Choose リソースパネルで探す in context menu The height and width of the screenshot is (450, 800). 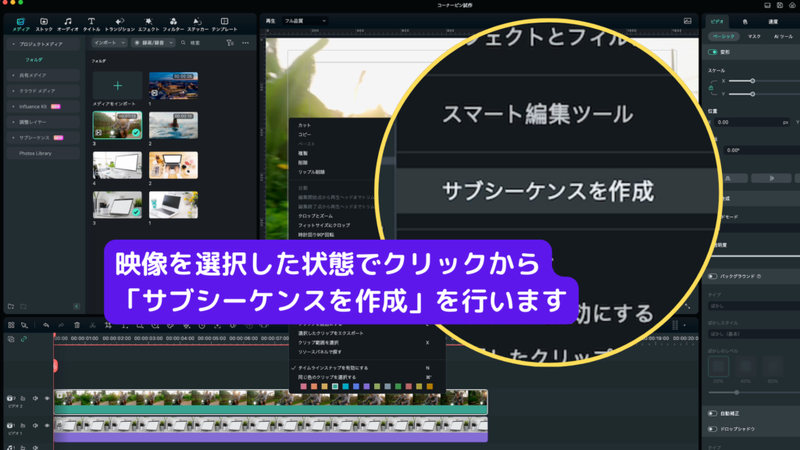[320, 352]
